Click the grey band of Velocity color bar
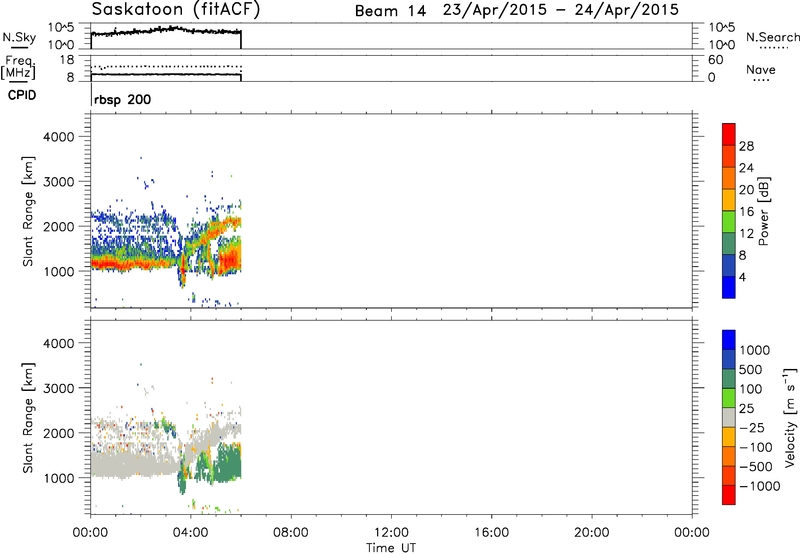This screenshot has width=800, height=554. (729, 418)
